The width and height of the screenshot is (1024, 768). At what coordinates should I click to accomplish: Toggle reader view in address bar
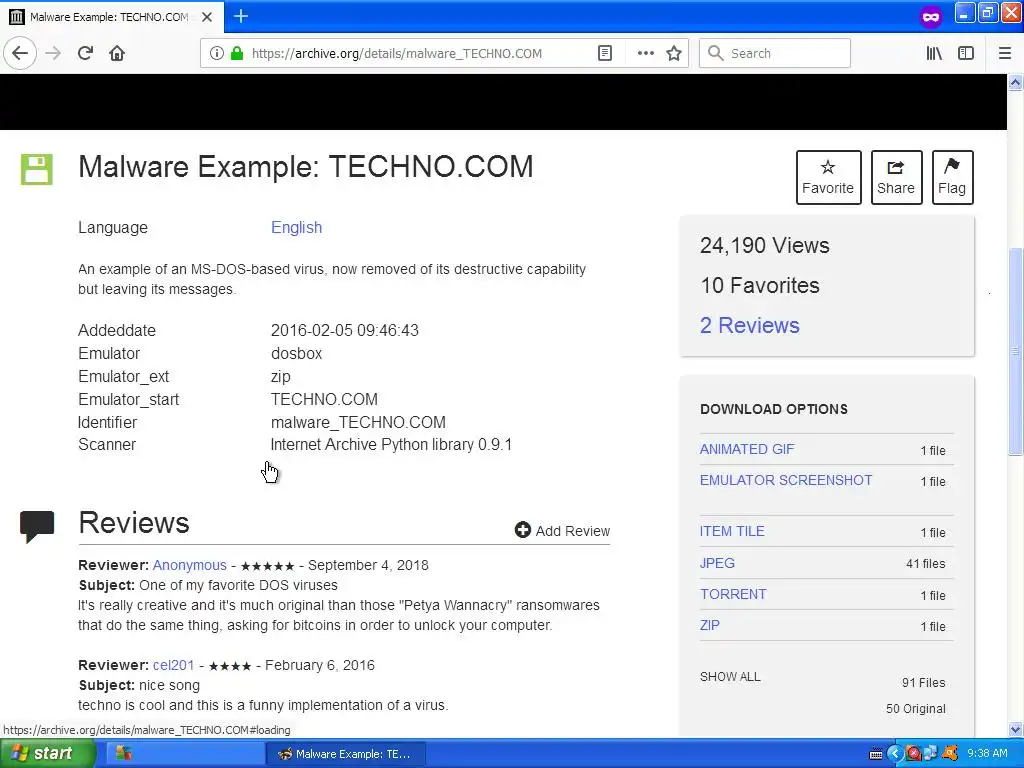coord(605,53)
